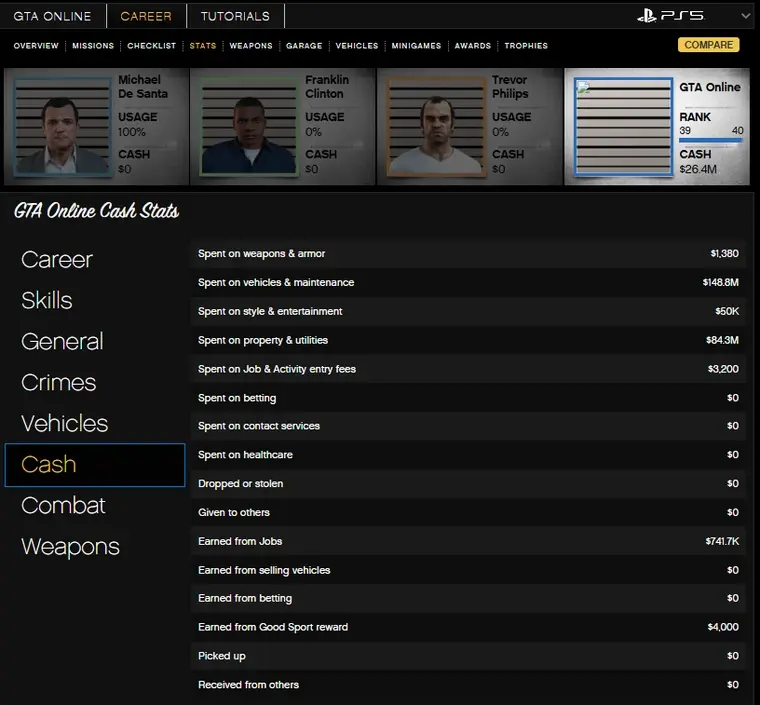Viewport: 760px width, 705px height.
Task: Click the GTA Online rank progress bar
Action: 710,141
